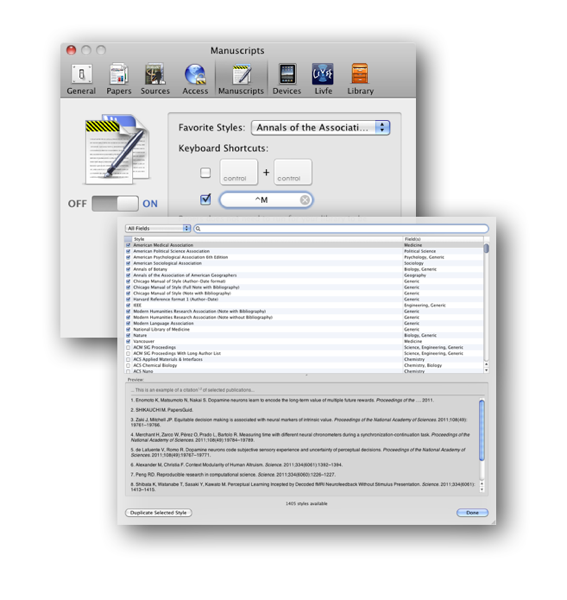
Task: Click the Done button
Action: point(472,513)
